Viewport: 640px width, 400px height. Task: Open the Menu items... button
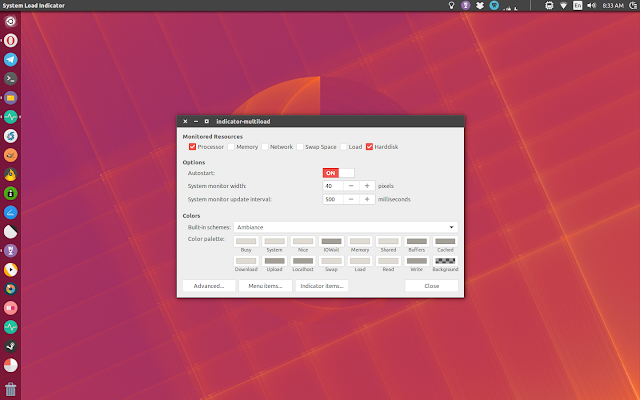click(x=265, y=286)
